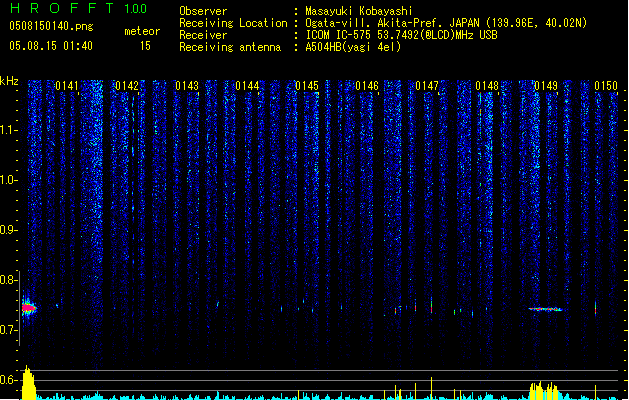Image resolution: width=629 pixels, height=400 pixels.
Task: Click the kHz axis unit label
Action: [9, 81]
